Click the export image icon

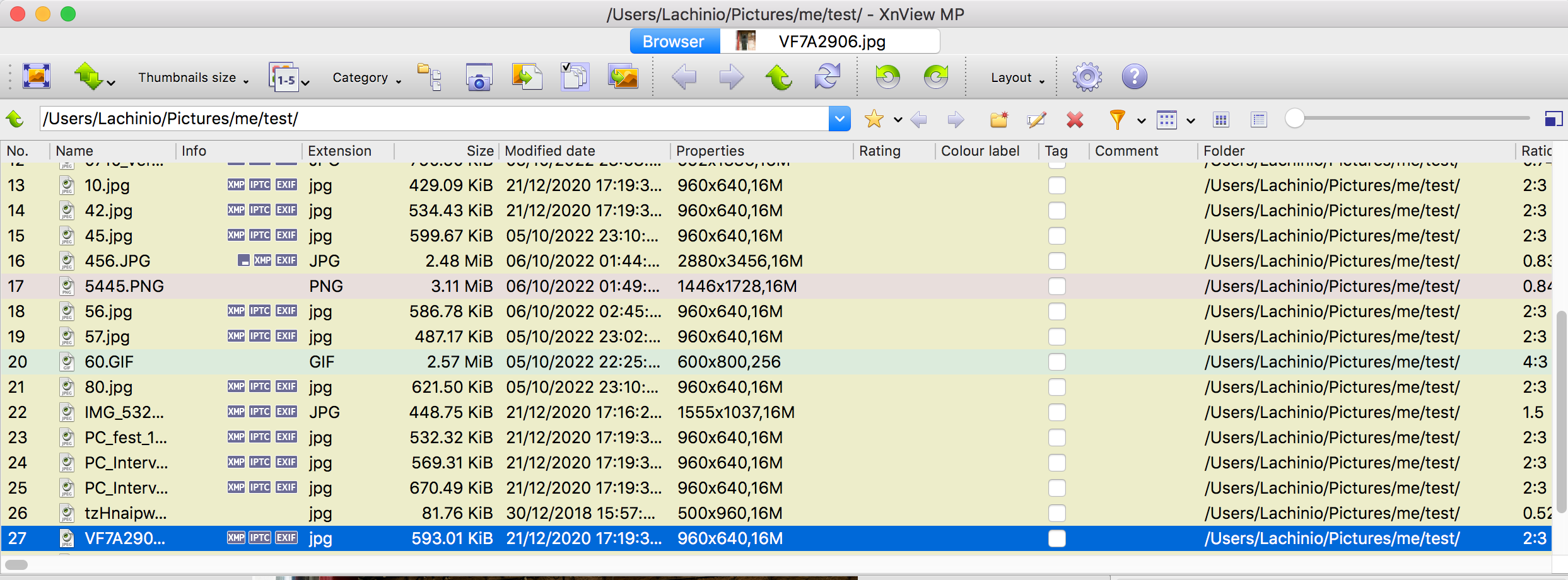click(623, 77)
